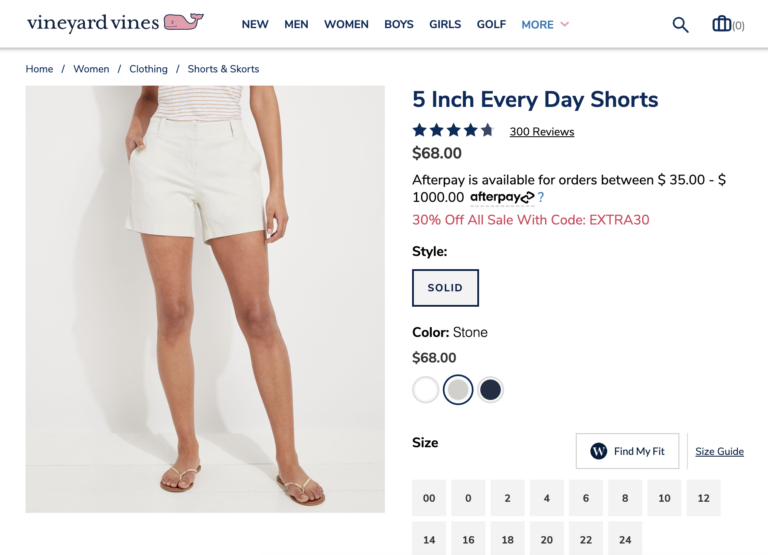
Task: Choose size 14
Action: [x=429, y=539]
